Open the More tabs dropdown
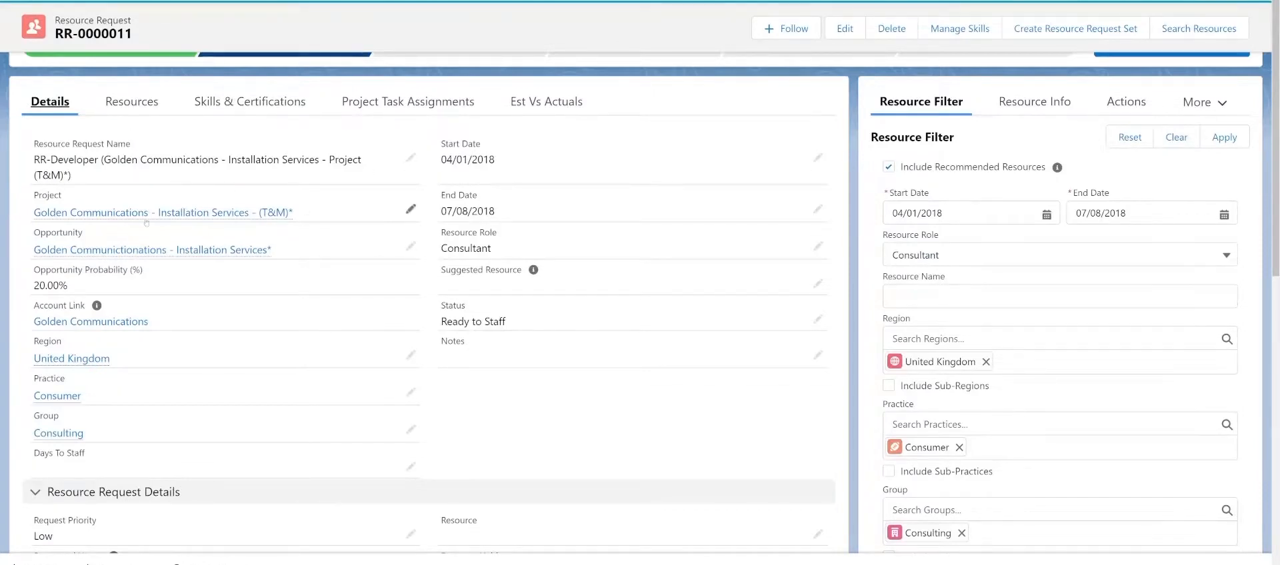The width and height of the screenshot is (1280, 565). (1204, 102)
